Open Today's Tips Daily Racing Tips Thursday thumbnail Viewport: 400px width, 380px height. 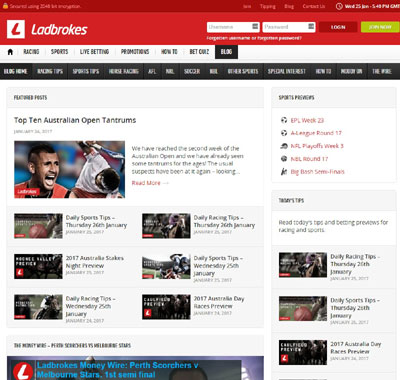[303, 265]
